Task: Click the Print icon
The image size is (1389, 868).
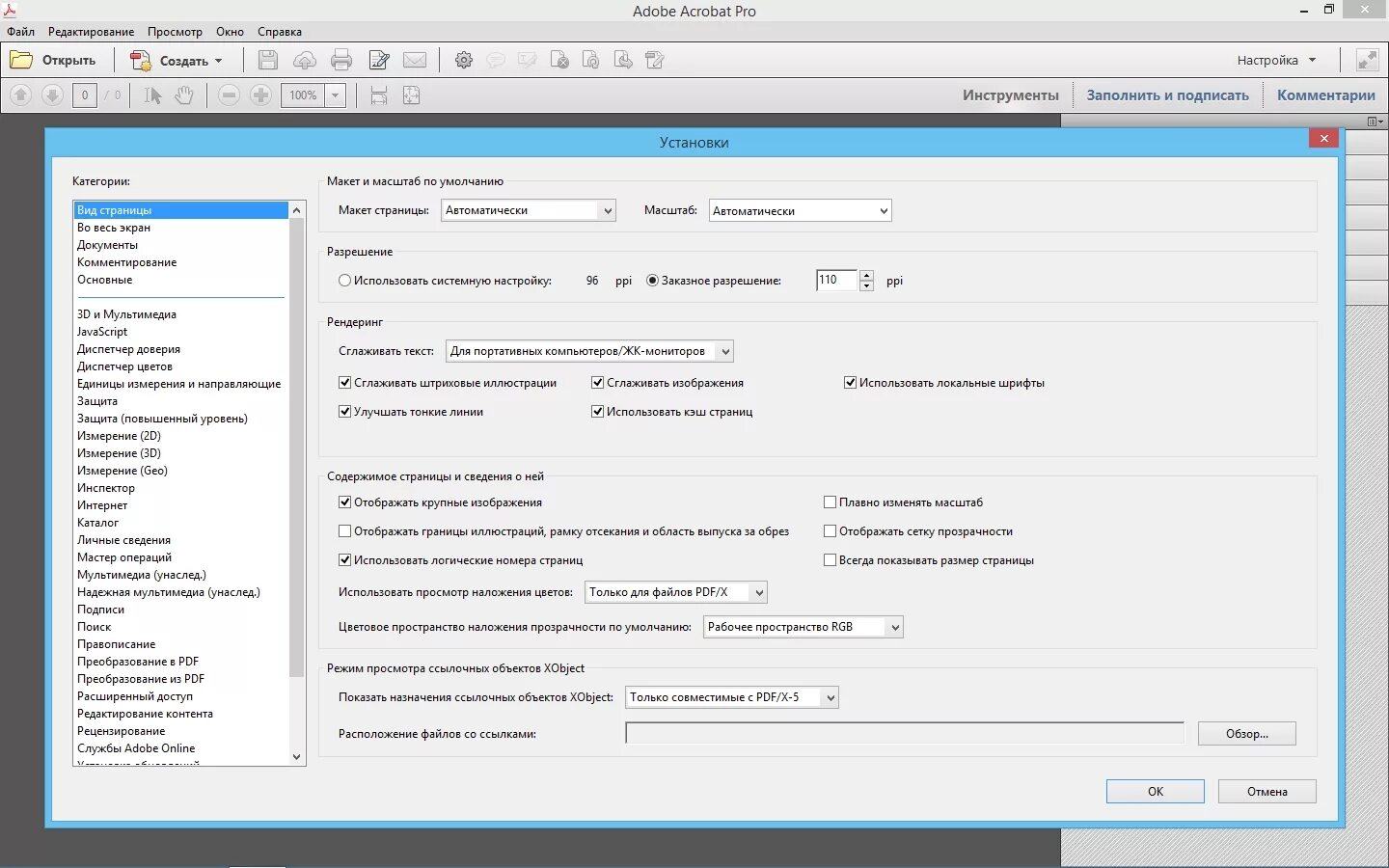Action: [341, 60]
